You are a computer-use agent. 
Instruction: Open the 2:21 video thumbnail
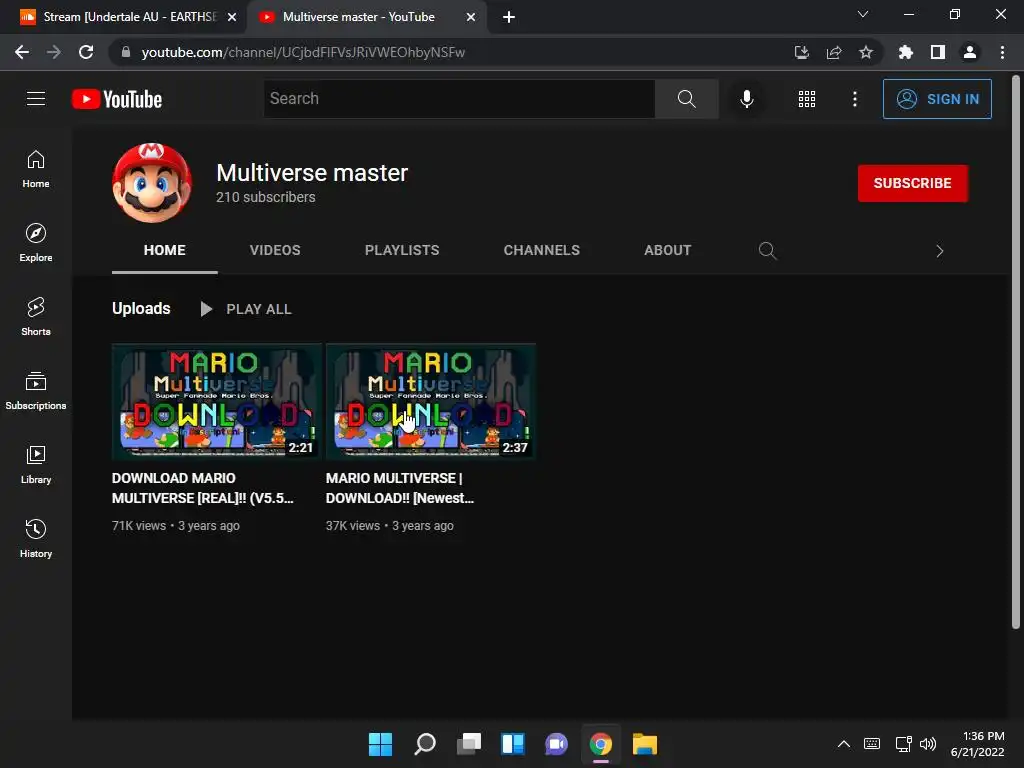[x=216, y=402]
